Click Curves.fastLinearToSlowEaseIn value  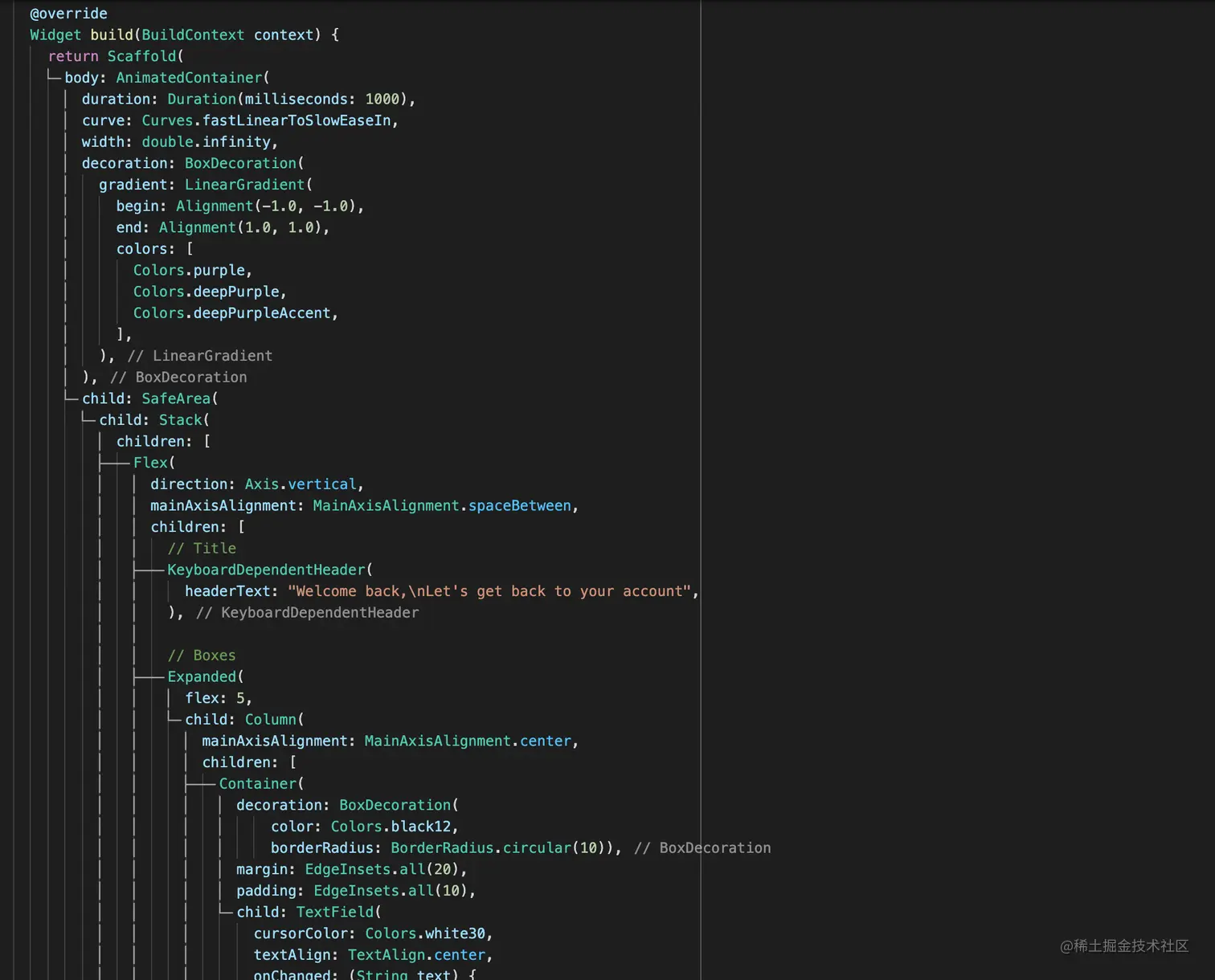(266, 120)
